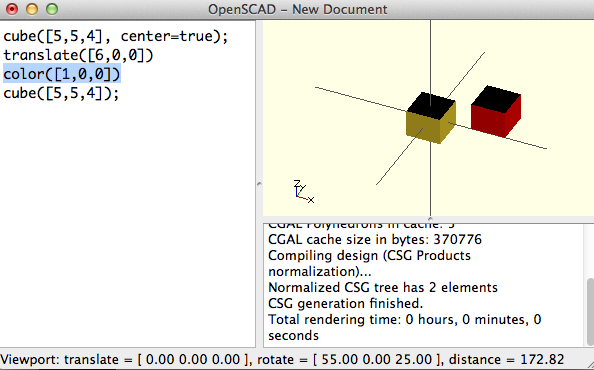594x370 pixels.
Task: Click the console pane scrollbar thumb
Action: pos(590,311)
